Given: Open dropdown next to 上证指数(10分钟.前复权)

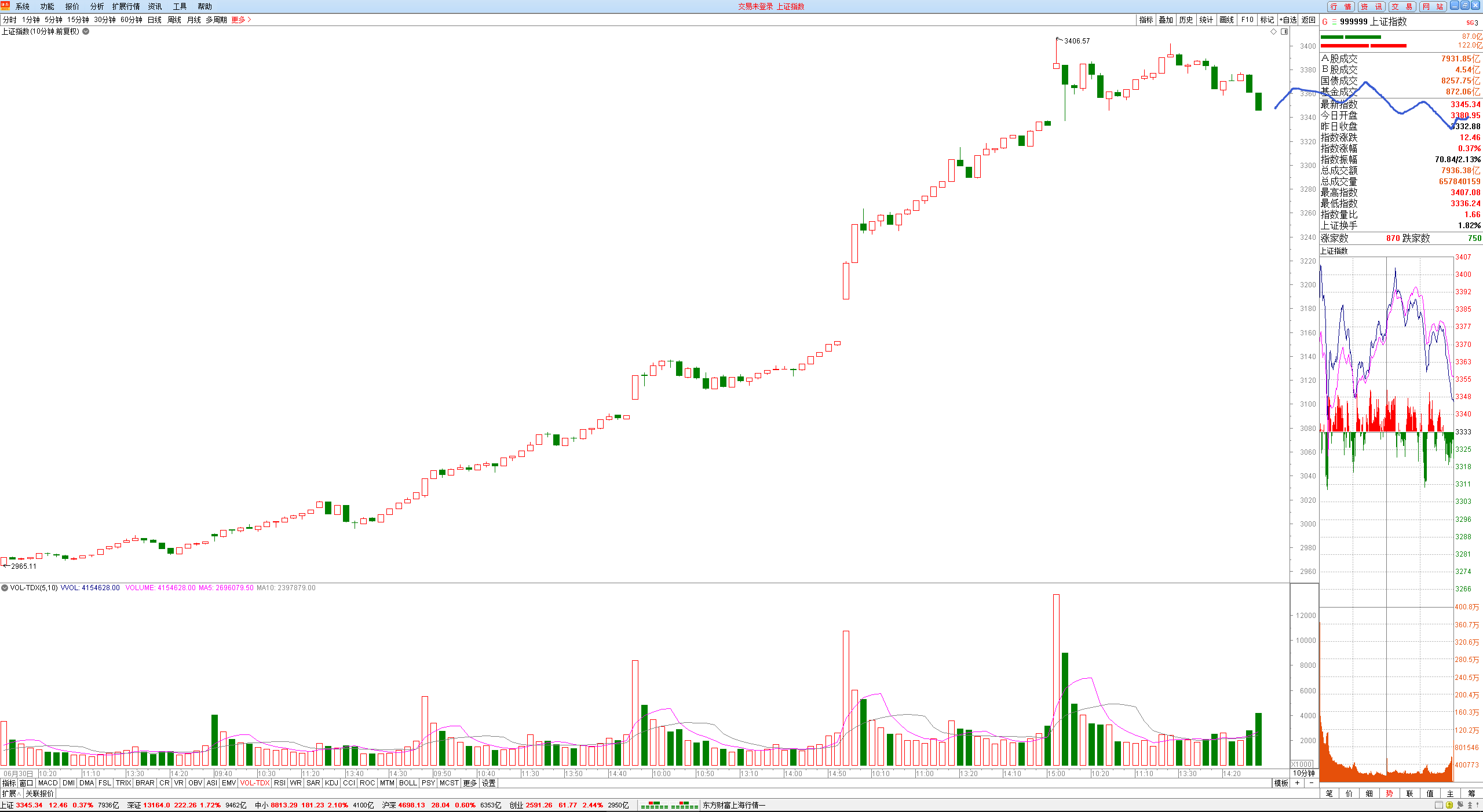Looking at the screenshot, I should pos(86,31).
